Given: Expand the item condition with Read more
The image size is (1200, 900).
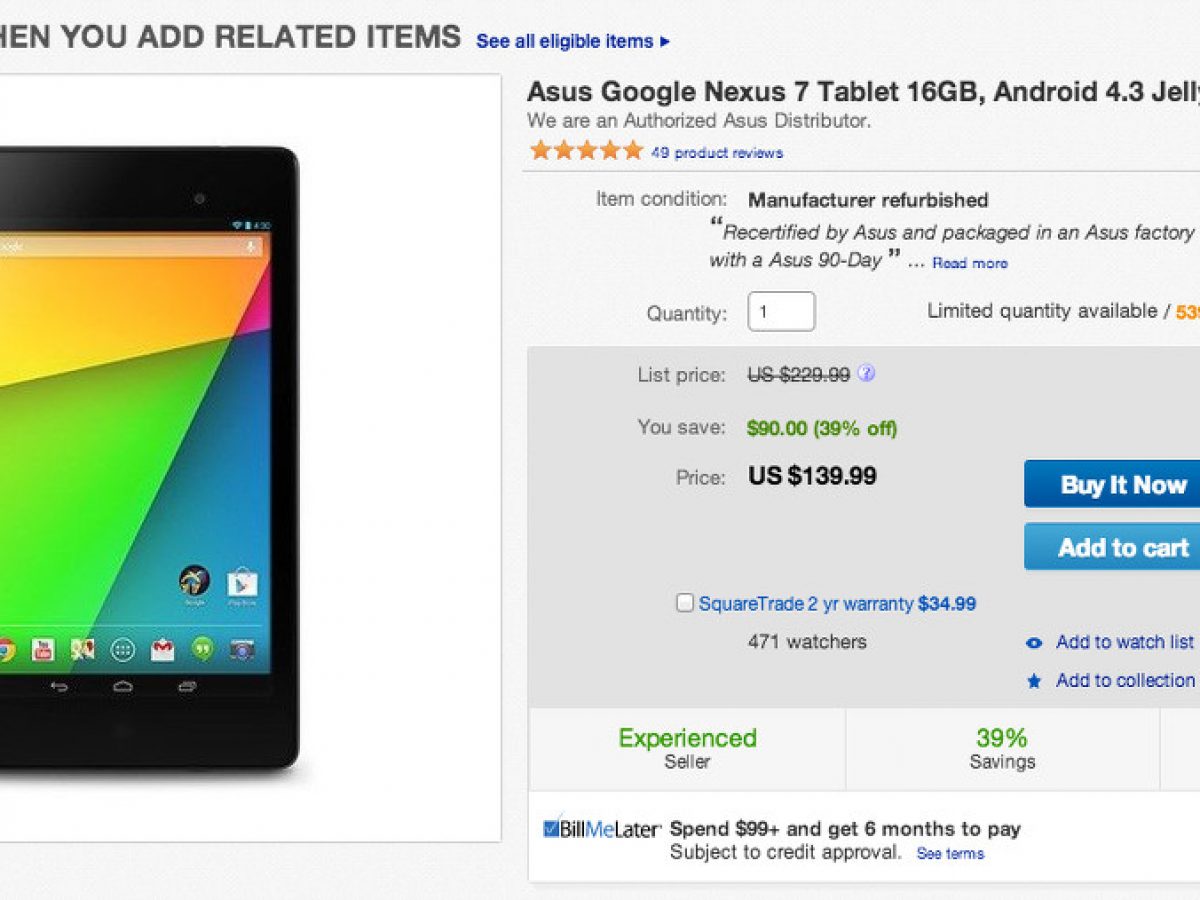Looking at the screenshot, I should coord(970,263).
